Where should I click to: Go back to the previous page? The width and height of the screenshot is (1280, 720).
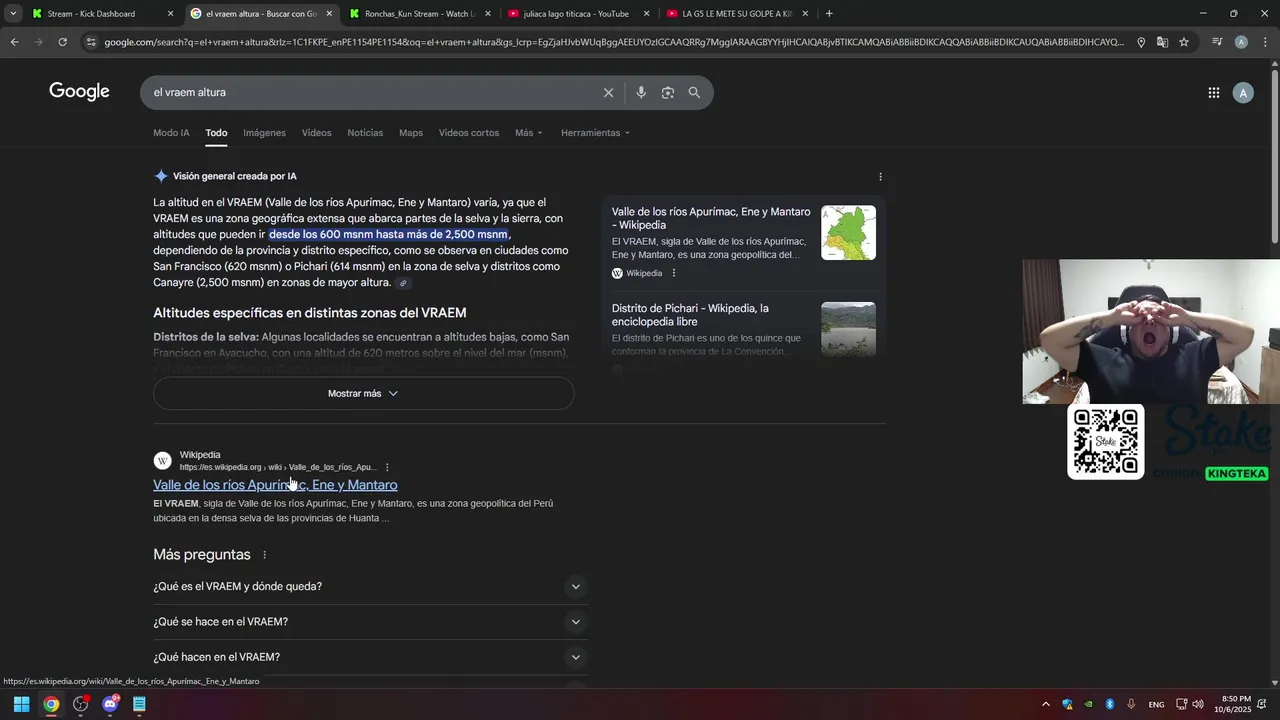coord(14,42)
